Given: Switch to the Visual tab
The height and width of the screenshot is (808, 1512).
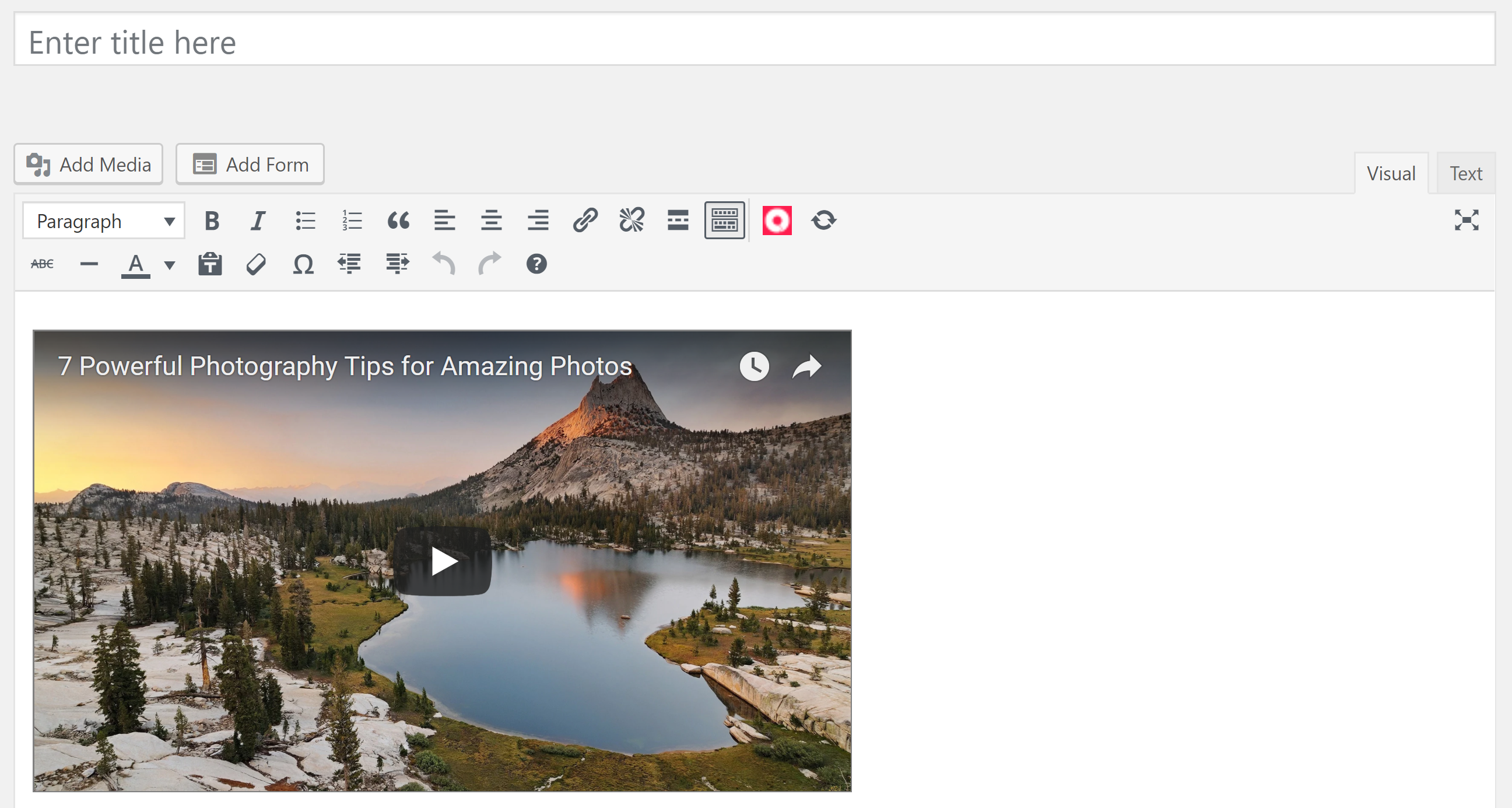Looking at the screenshot, I should 1391,174.
